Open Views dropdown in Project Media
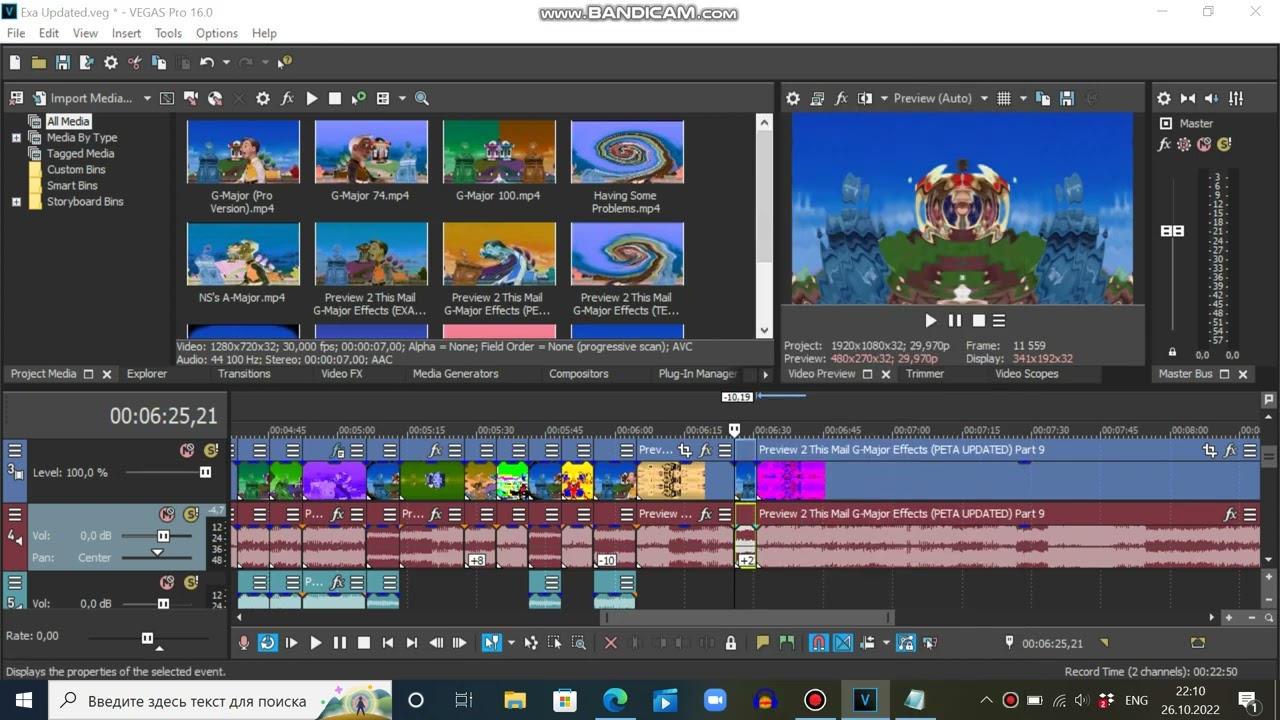Viewport: 1280px width, 720px height. (x=402, y=98)
